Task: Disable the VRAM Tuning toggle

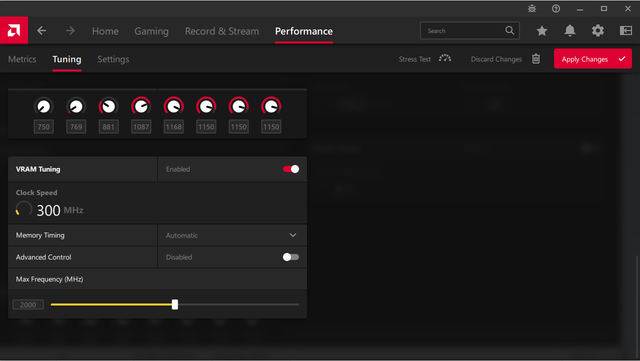Action: [291, 169]
